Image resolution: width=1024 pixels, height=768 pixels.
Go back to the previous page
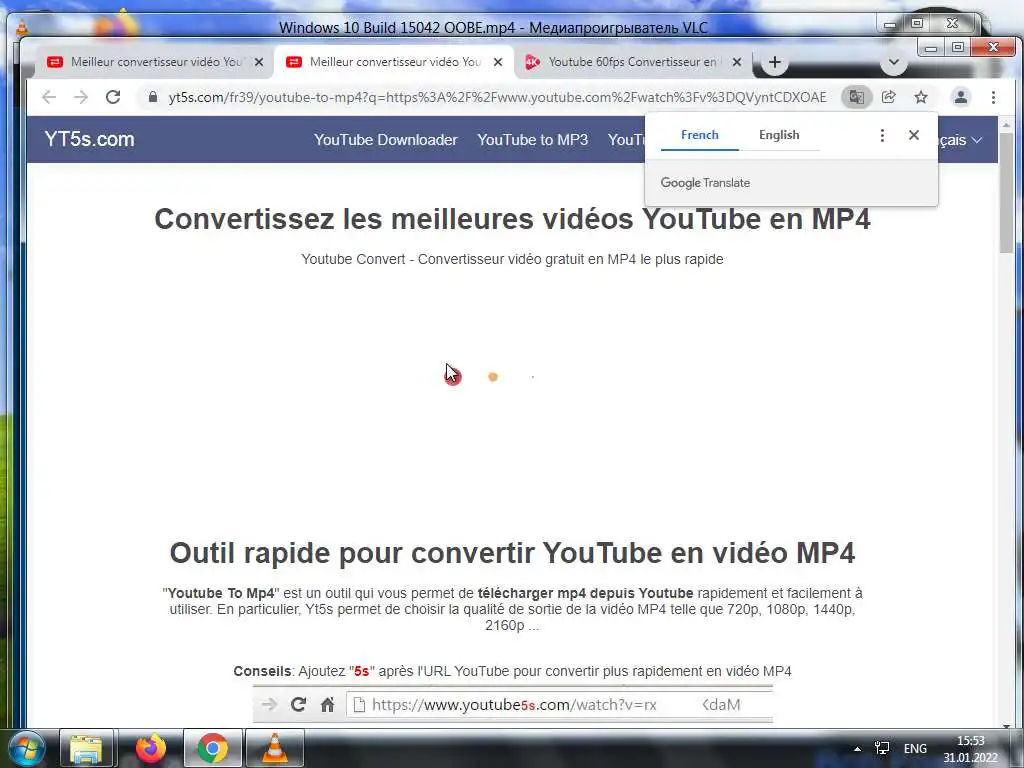point(49,97)
